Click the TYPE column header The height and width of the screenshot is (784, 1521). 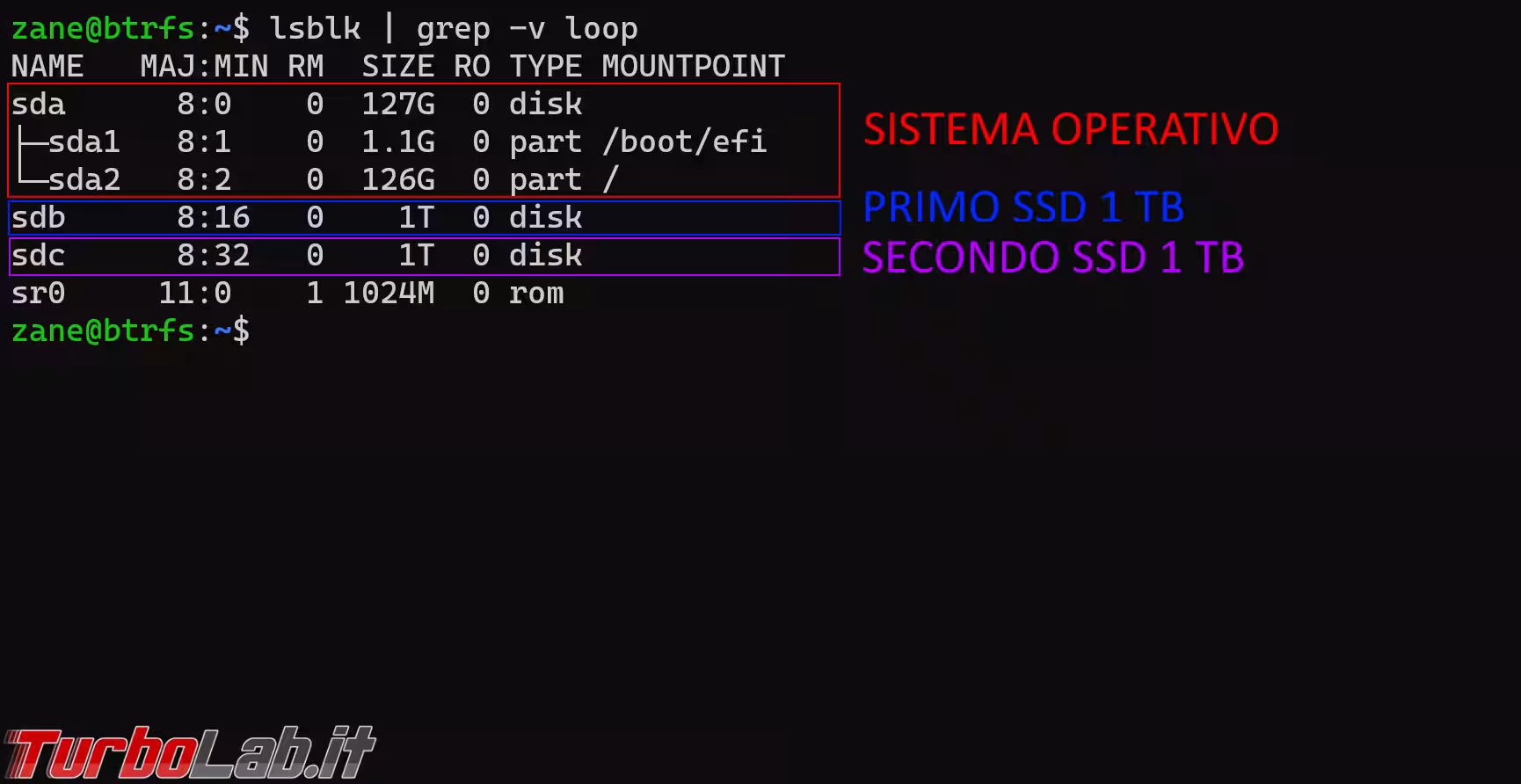(545, 67)
